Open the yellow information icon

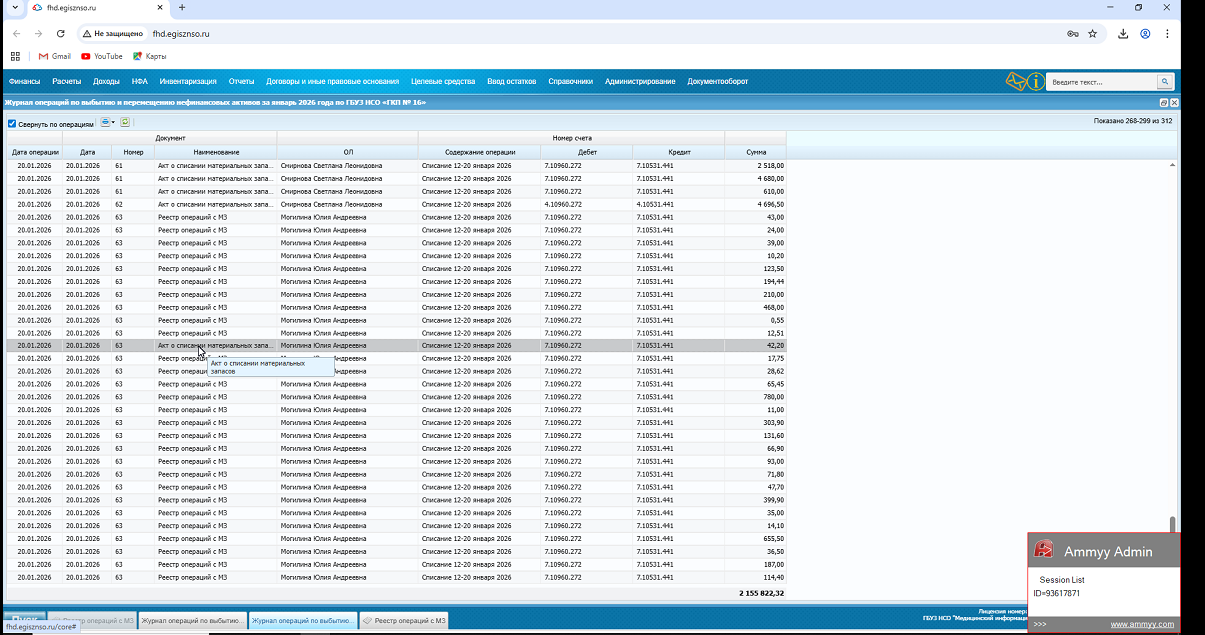1036,81
